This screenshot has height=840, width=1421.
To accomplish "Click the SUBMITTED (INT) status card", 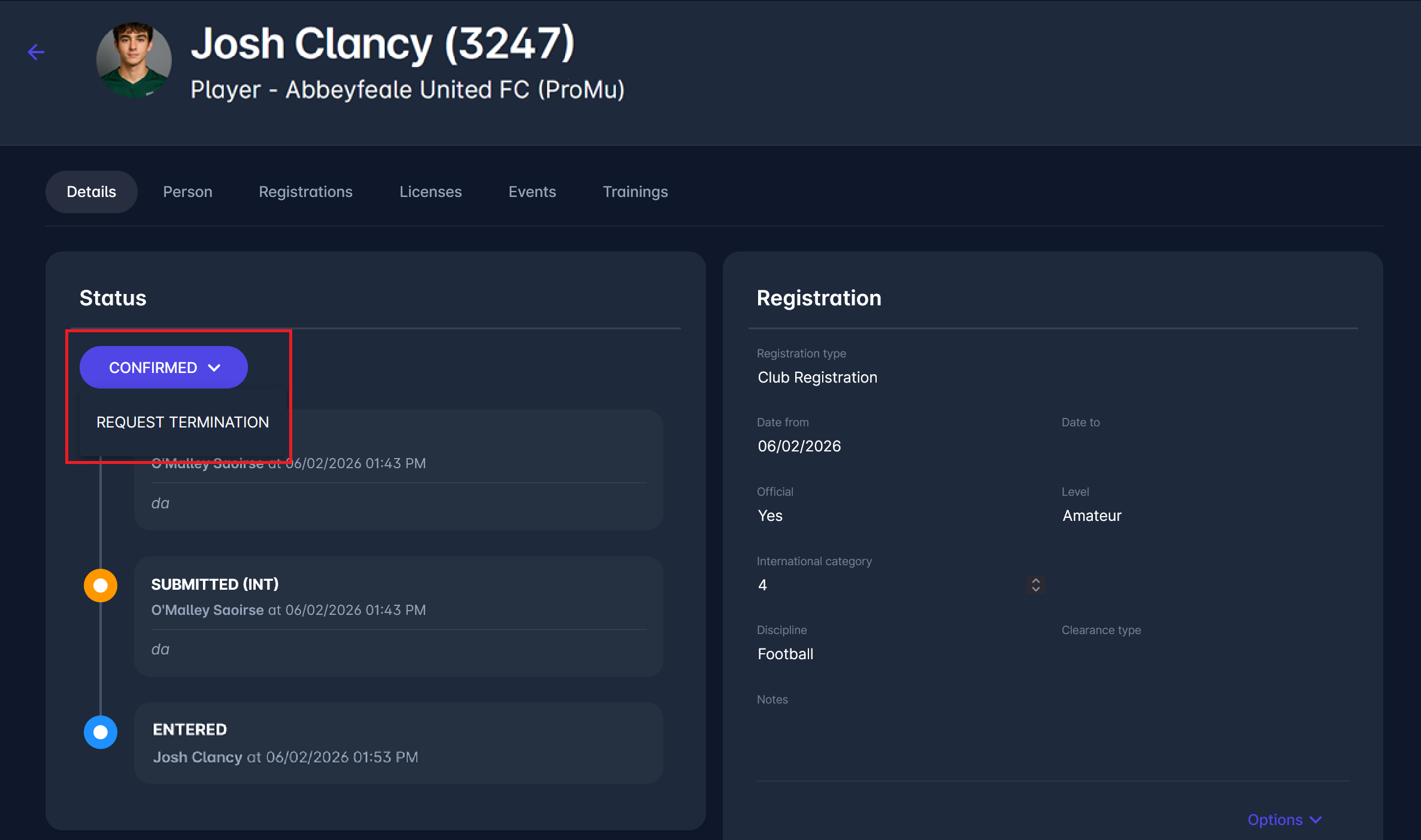I will pos(398,616).
